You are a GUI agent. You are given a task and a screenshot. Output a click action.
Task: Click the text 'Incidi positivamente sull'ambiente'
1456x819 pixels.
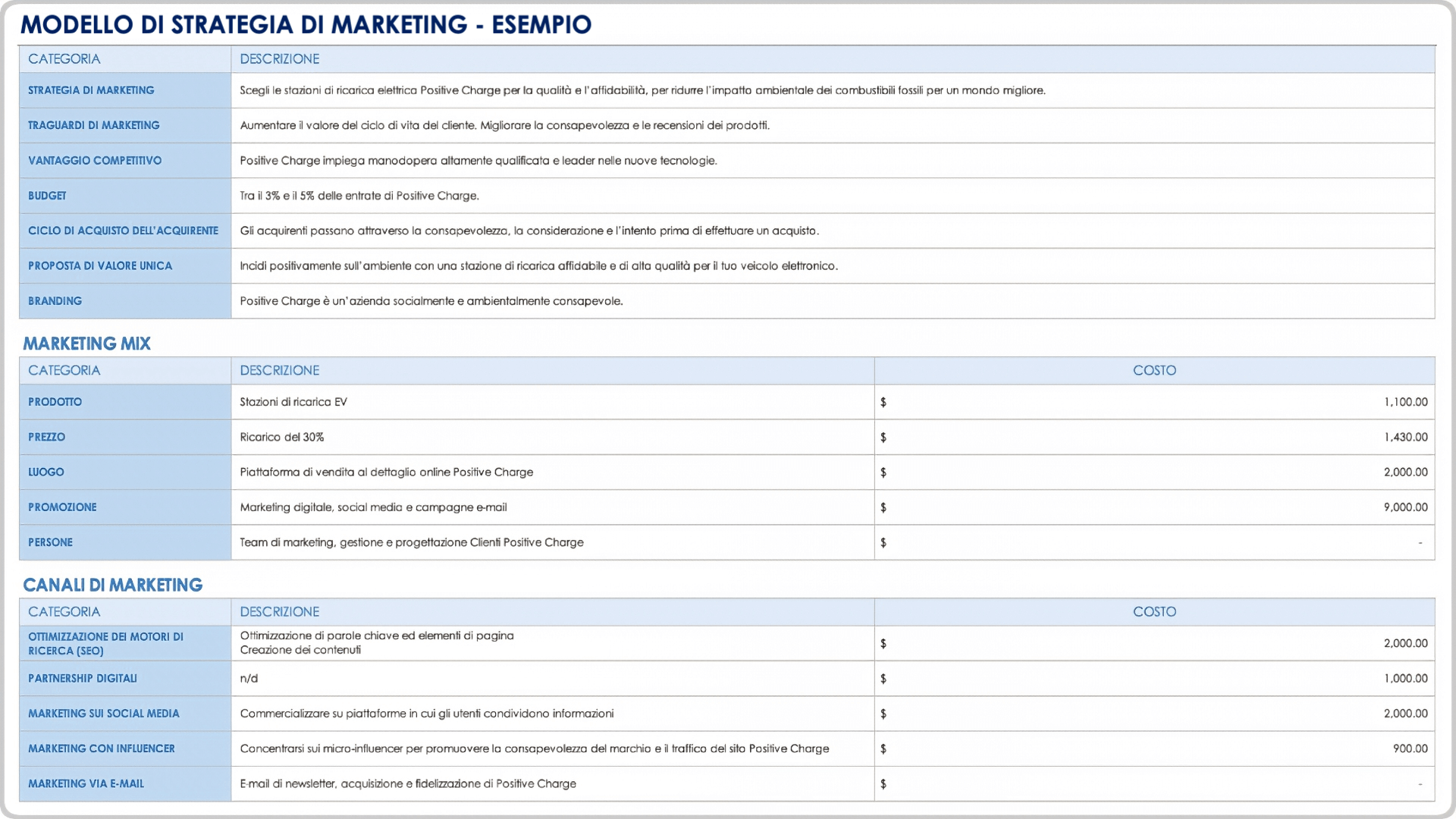coord(538,266)
